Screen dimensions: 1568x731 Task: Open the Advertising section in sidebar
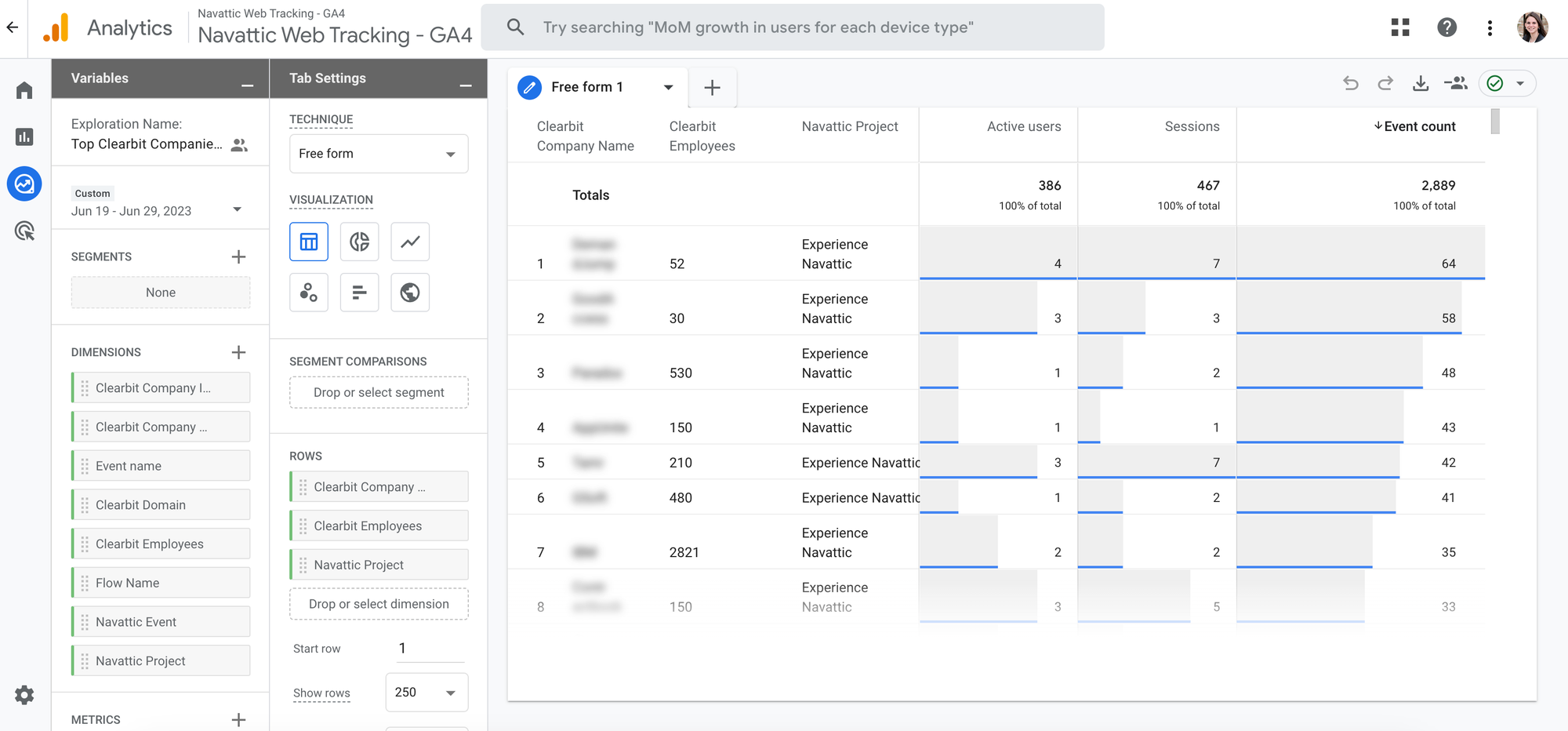point(24,231)
